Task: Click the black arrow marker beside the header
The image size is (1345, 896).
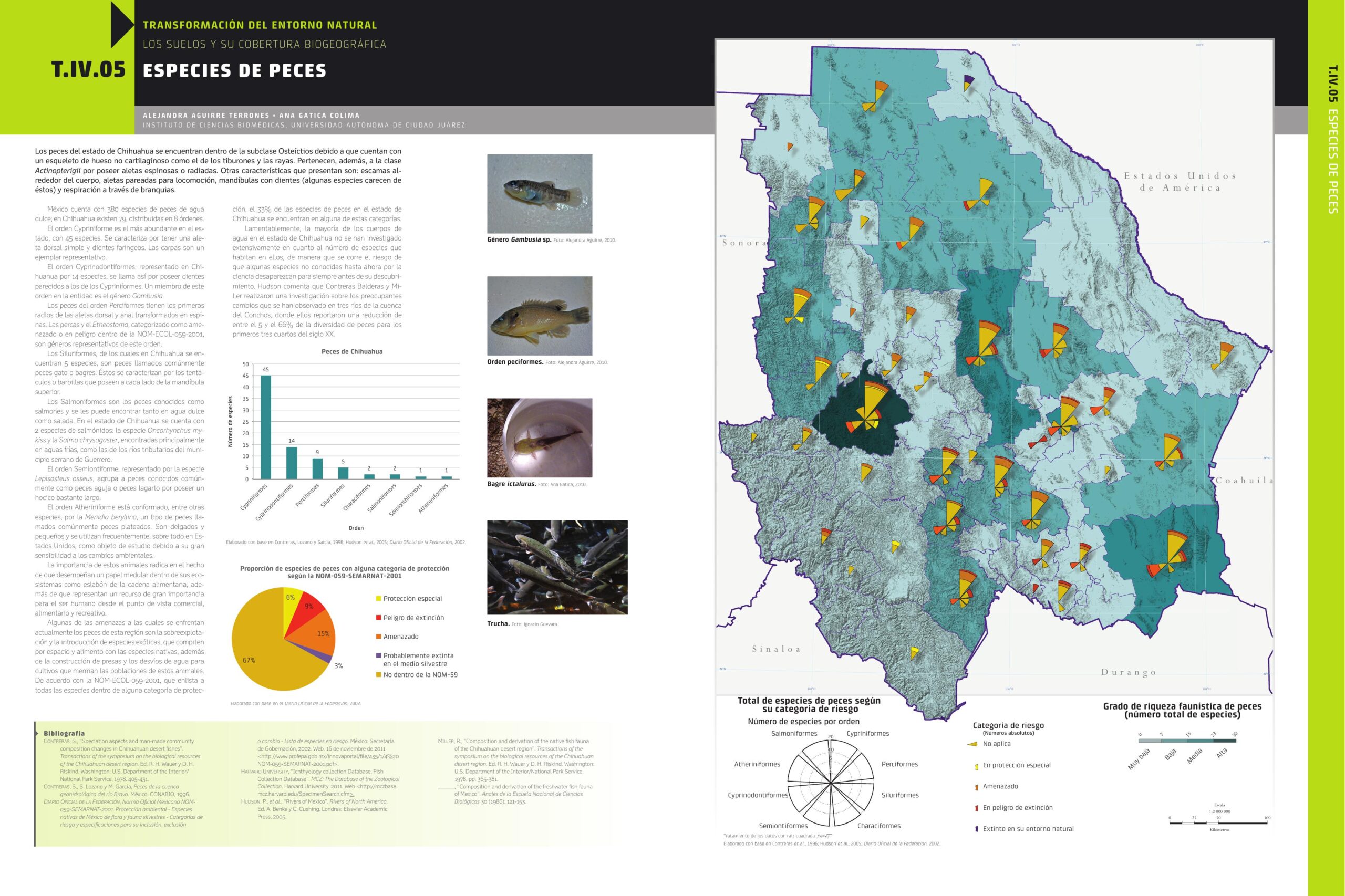Action: pyautogui.click(x=122, y=24)
